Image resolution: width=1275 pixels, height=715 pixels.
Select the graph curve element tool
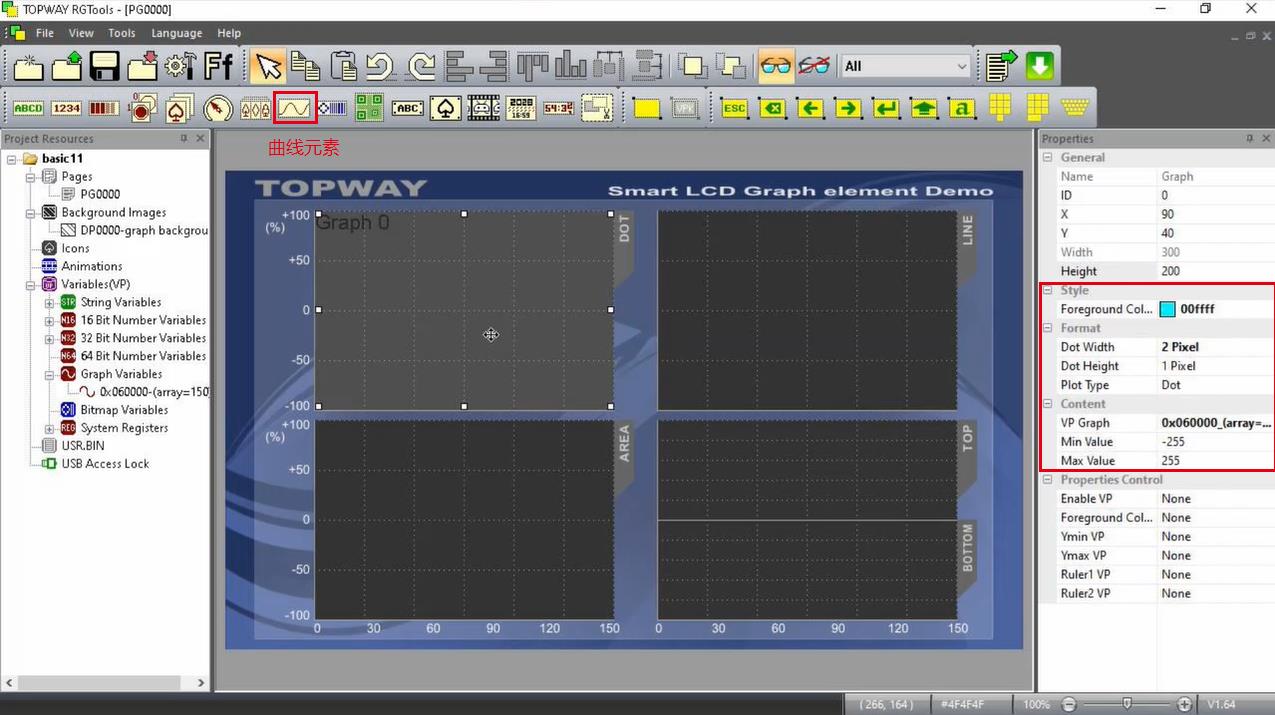pos(294,108)
